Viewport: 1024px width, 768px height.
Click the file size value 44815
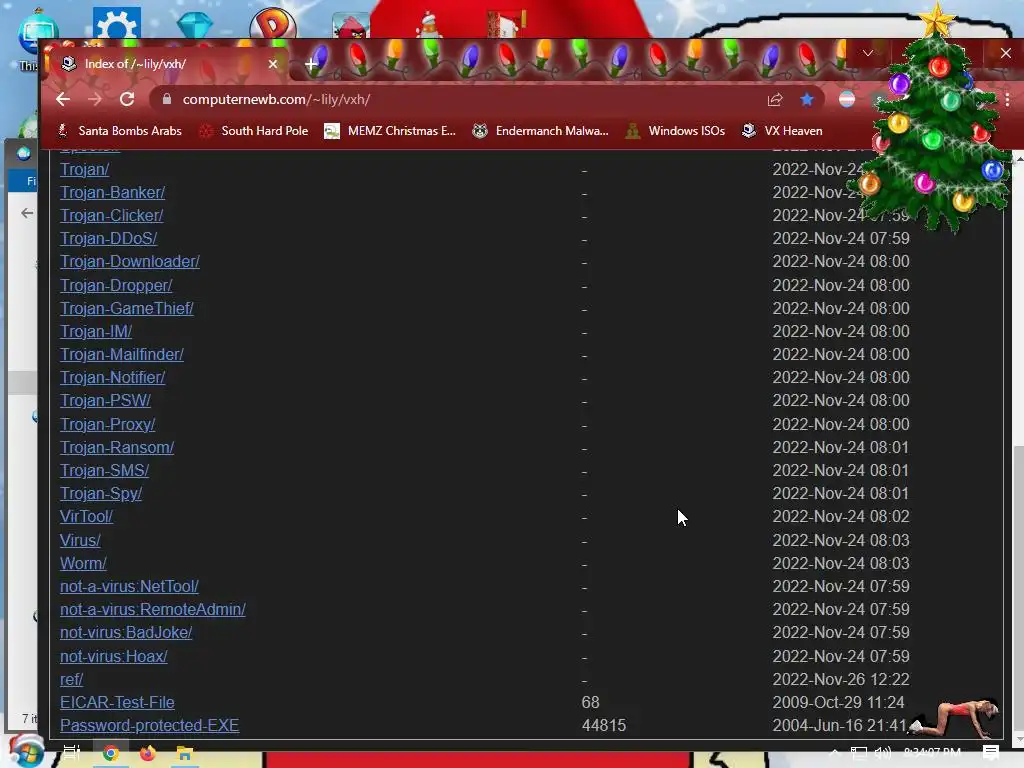pyautogui.click(x=603, y=725)
